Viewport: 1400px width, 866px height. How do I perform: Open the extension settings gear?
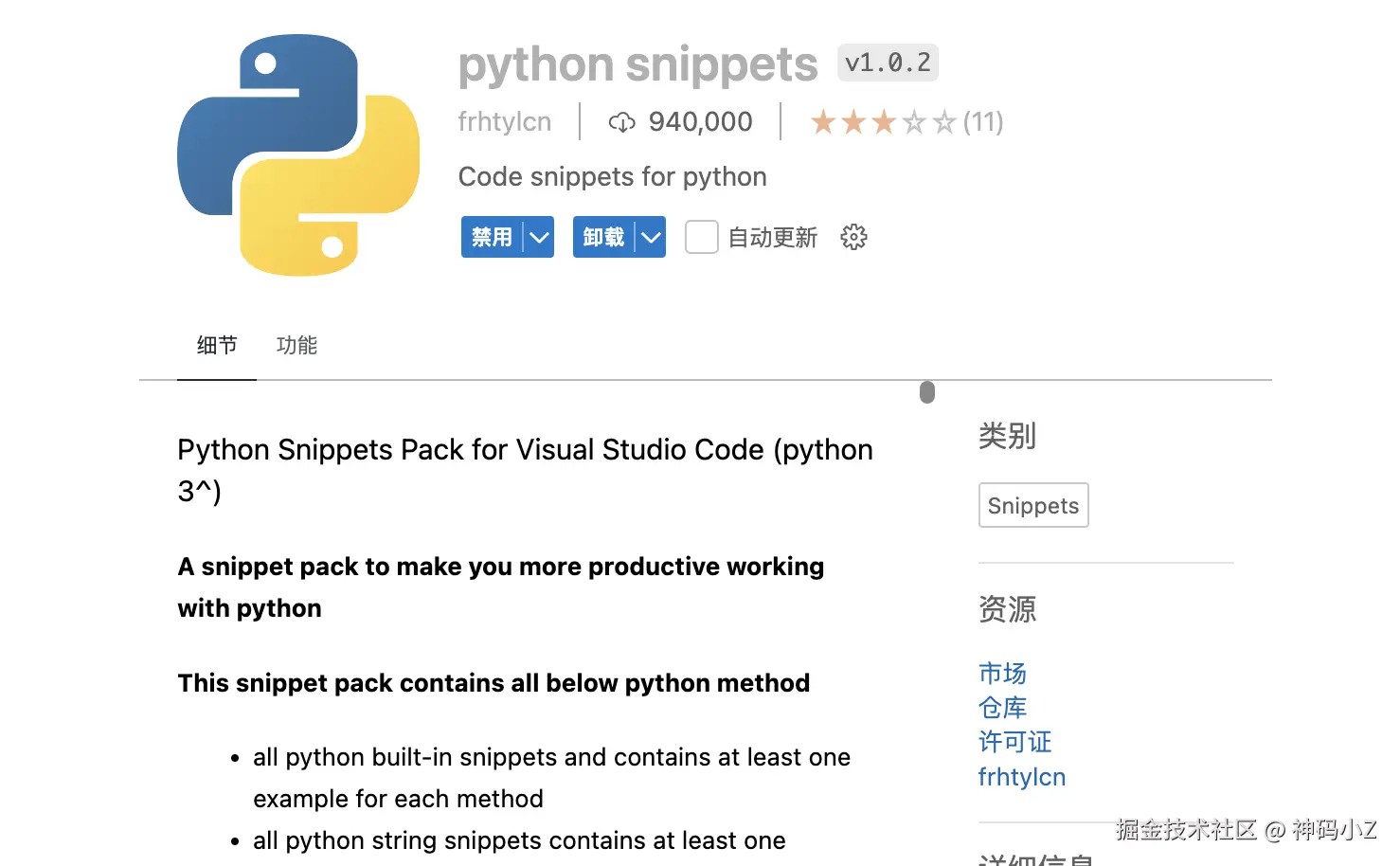[853, 237]
